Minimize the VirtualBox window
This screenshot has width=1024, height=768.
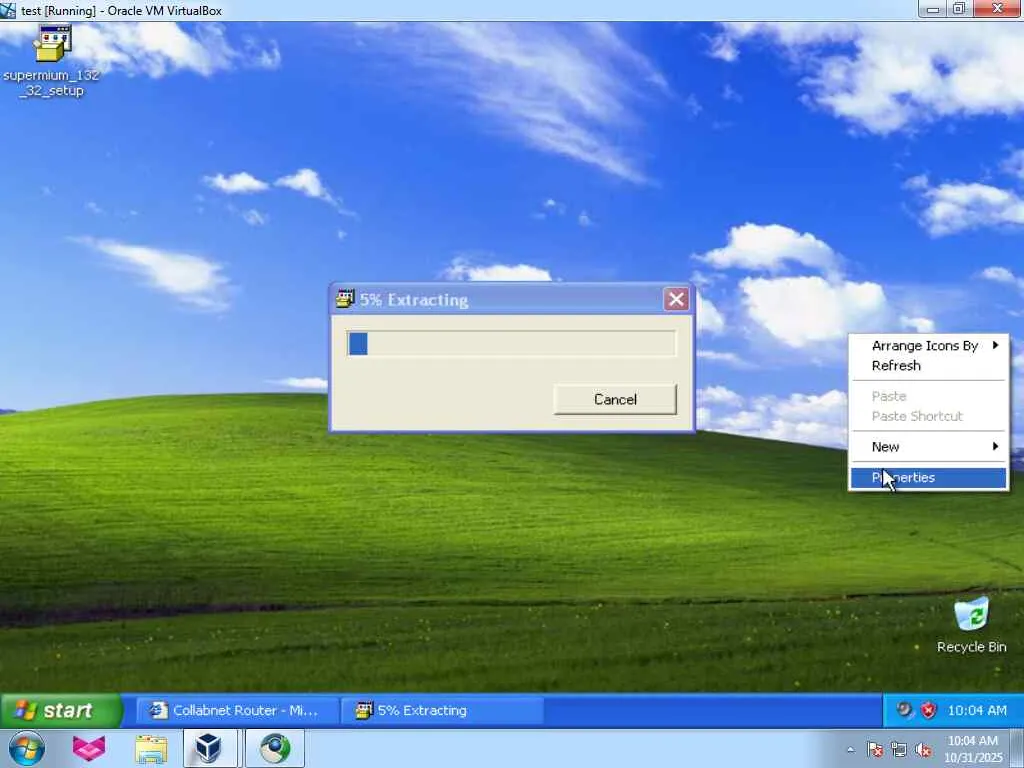[x=933, y=9]
